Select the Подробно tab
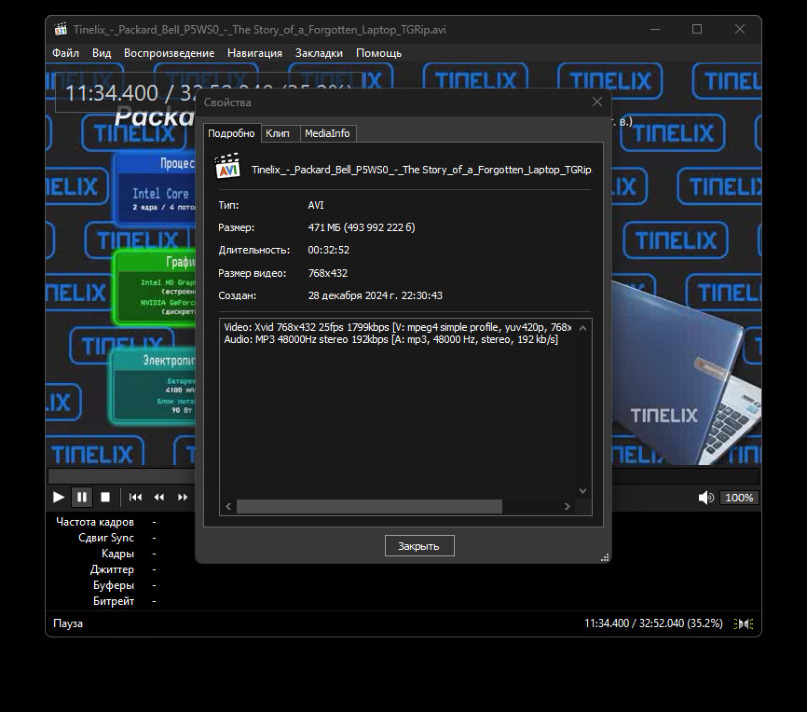Image resolution: width=807 pixels, height=712 pixels. [231, 133]
